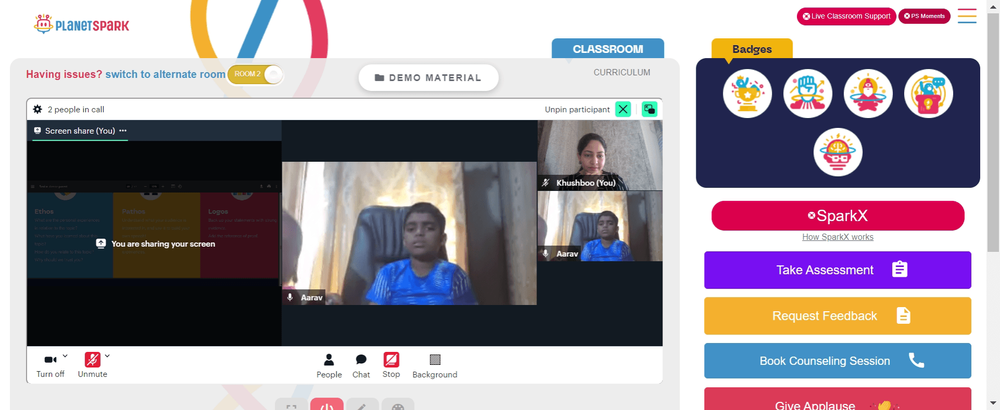The width and height of the screenshot is (1000, 410).
Task: Click the 'switch to alternate room' link
Action: coord(165,74)
